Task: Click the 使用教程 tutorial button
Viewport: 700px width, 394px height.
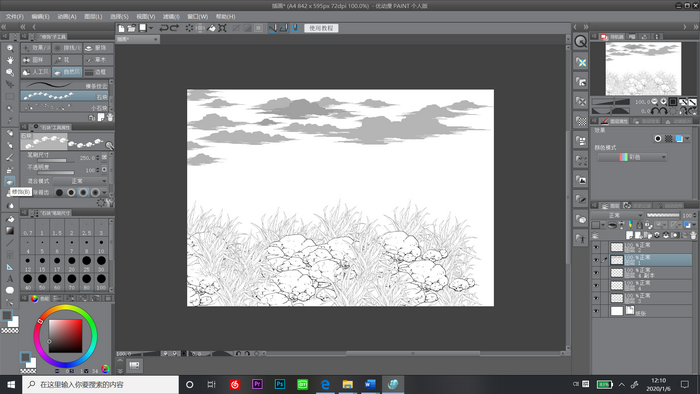Action: click(x=321, y=28)
